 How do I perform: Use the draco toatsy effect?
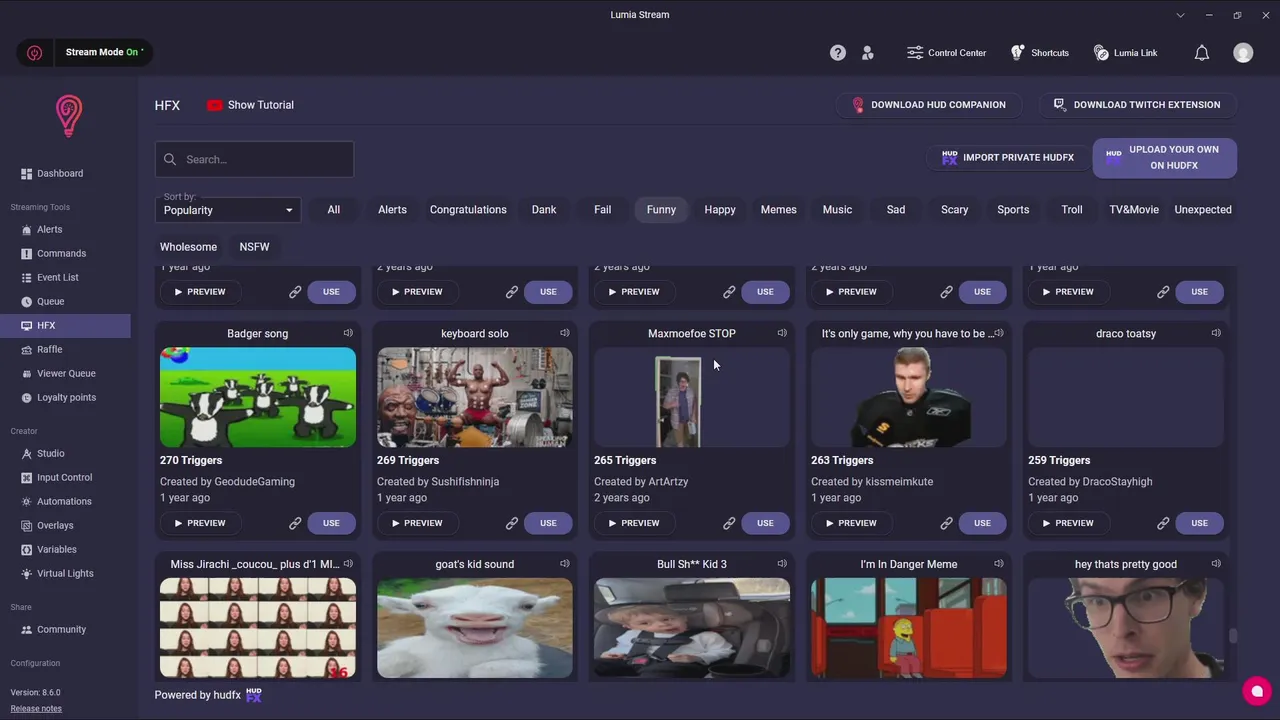(1199, 523)
